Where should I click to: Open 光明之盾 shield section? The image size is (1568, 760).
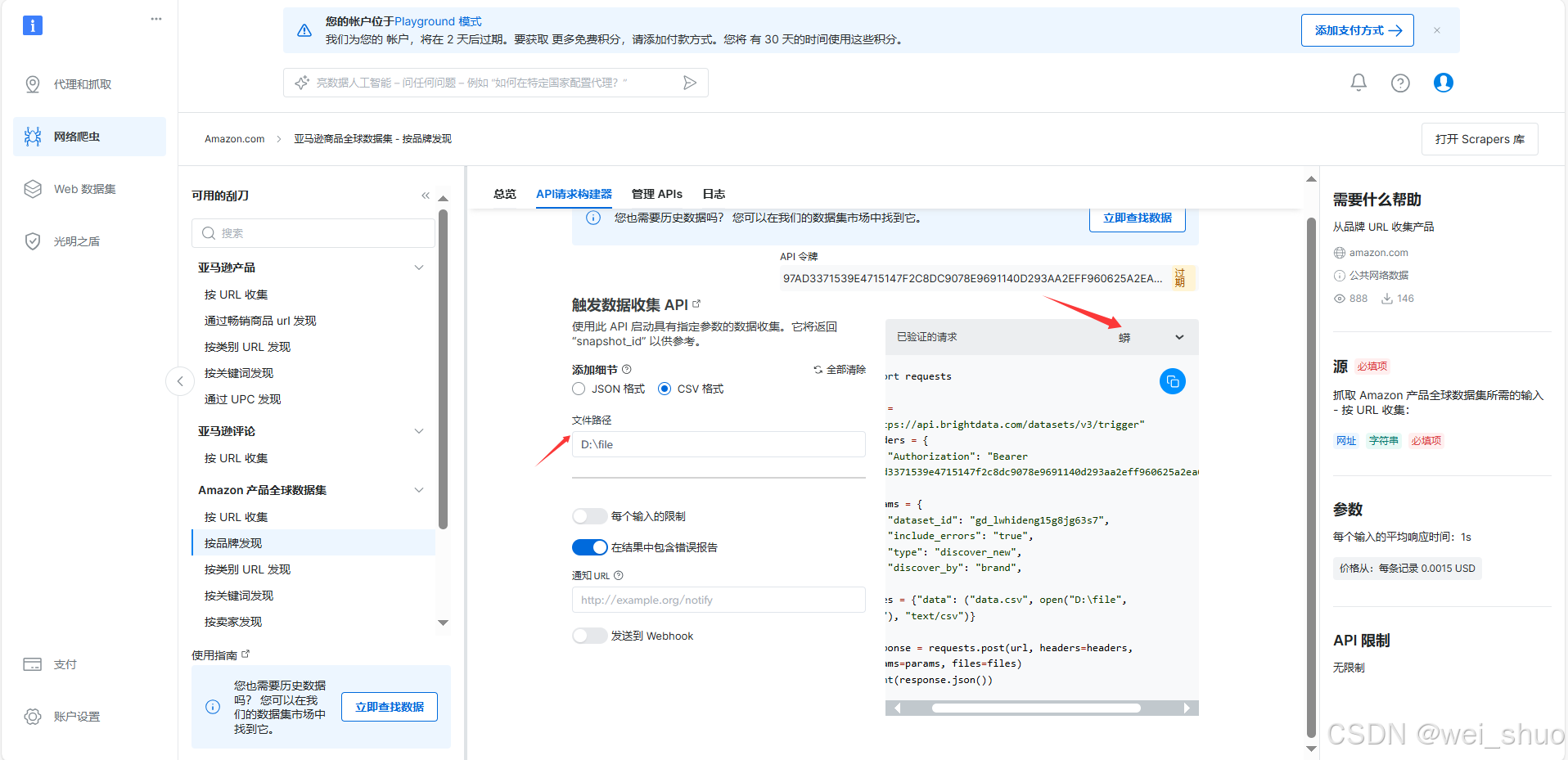coord(90,241)
